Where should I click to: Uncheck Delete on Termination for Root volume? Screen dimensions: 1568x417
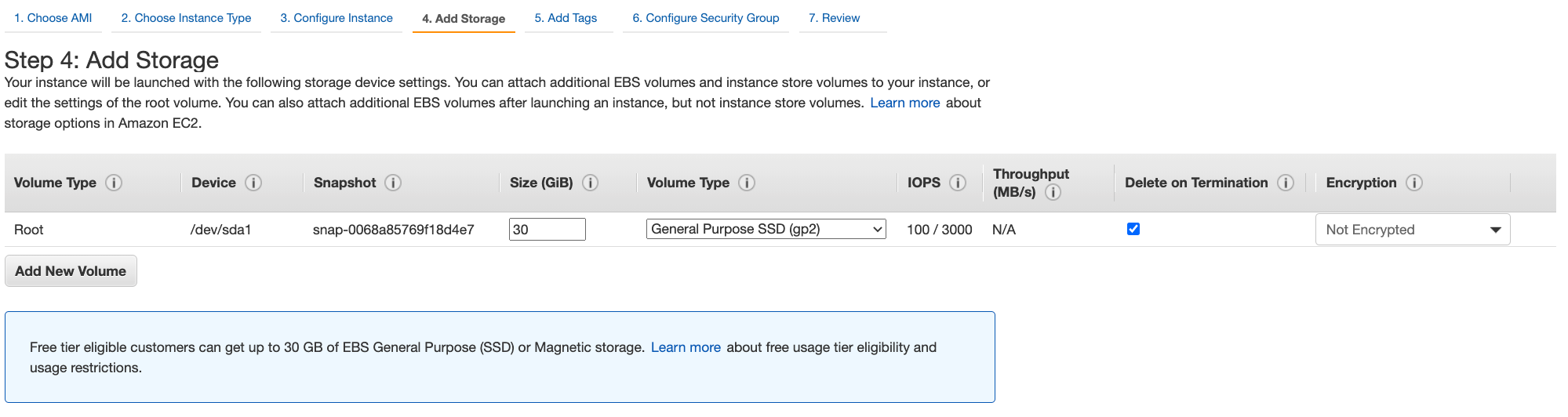tap(1133, 229)
